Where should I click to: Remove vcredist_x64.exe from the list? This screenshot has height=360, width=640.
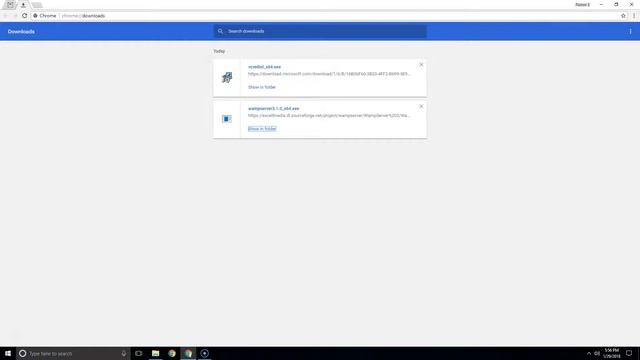click(x=421, y=64)
